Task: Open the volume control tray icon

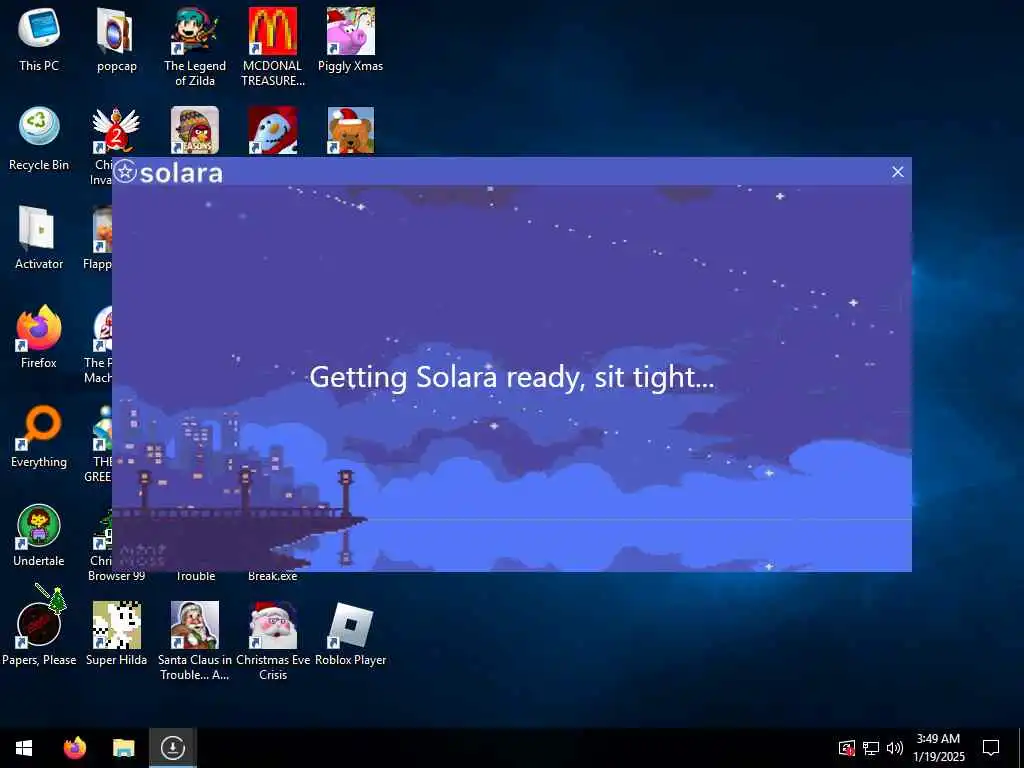Action: coord(895,748)
